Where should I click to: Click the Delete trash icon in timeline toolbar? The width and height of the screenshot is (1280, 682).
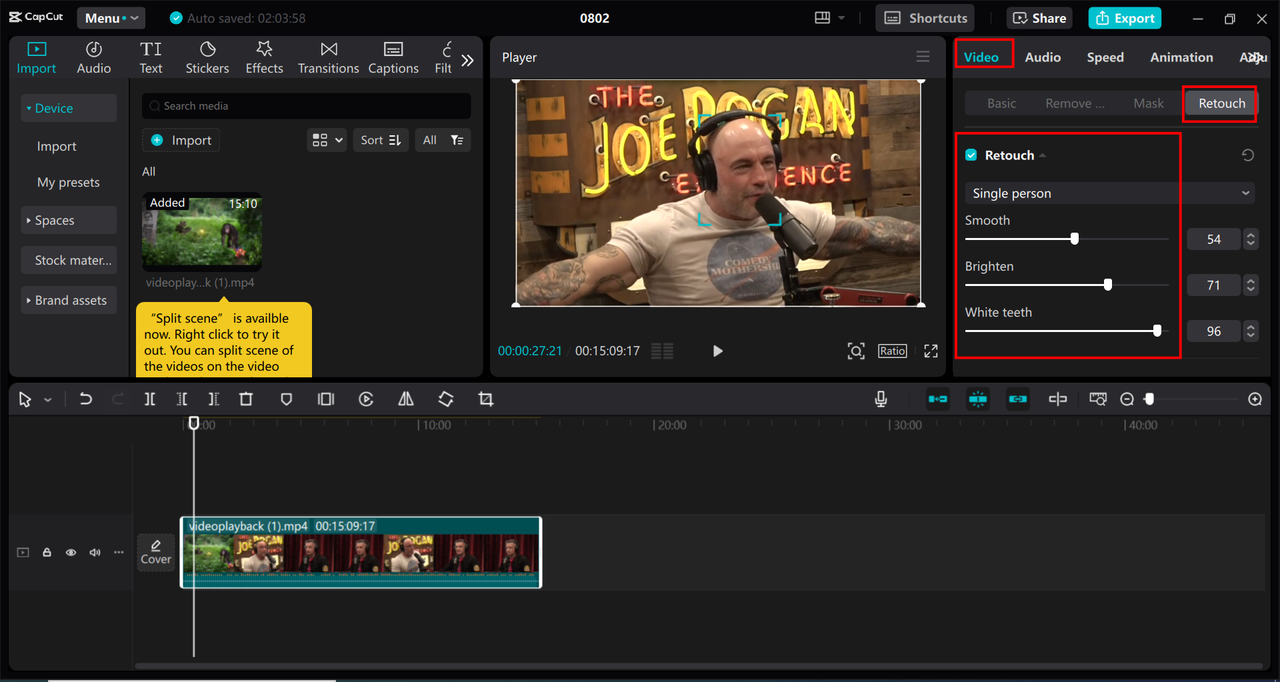246,399
